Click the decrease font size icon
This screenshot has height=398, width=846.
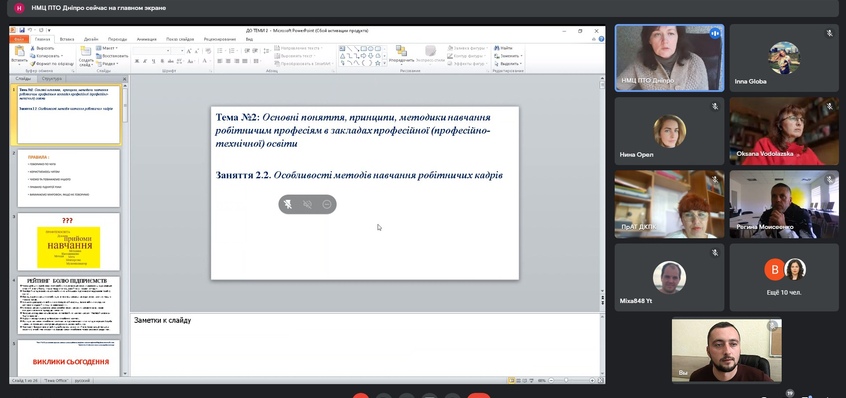[x=197, y=51]
